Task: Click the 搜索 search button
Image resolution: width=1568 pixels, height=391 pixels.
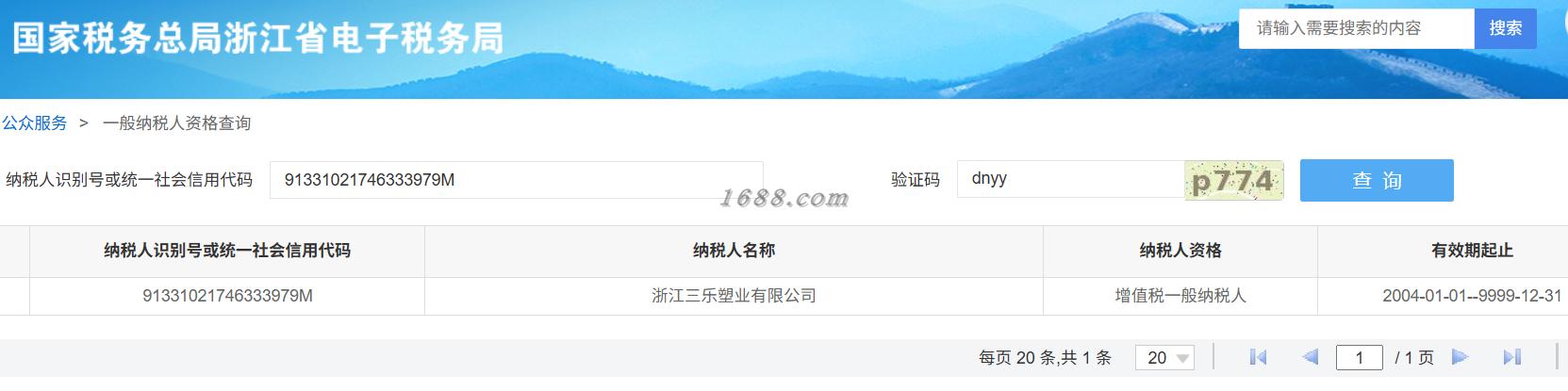Action: point(1506,28)
